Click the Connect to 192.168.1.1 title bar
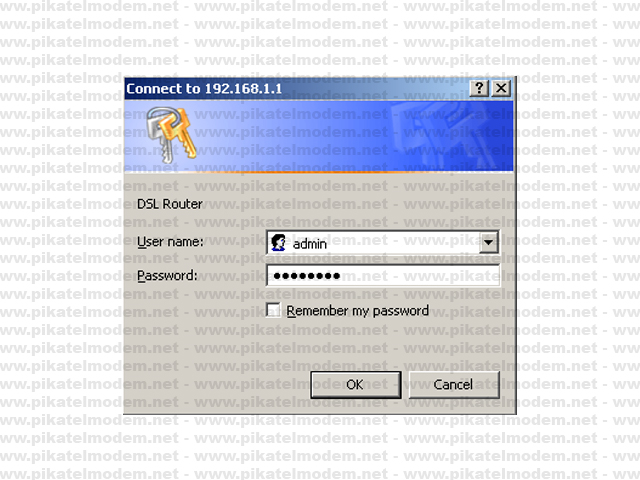 (298, 88)
